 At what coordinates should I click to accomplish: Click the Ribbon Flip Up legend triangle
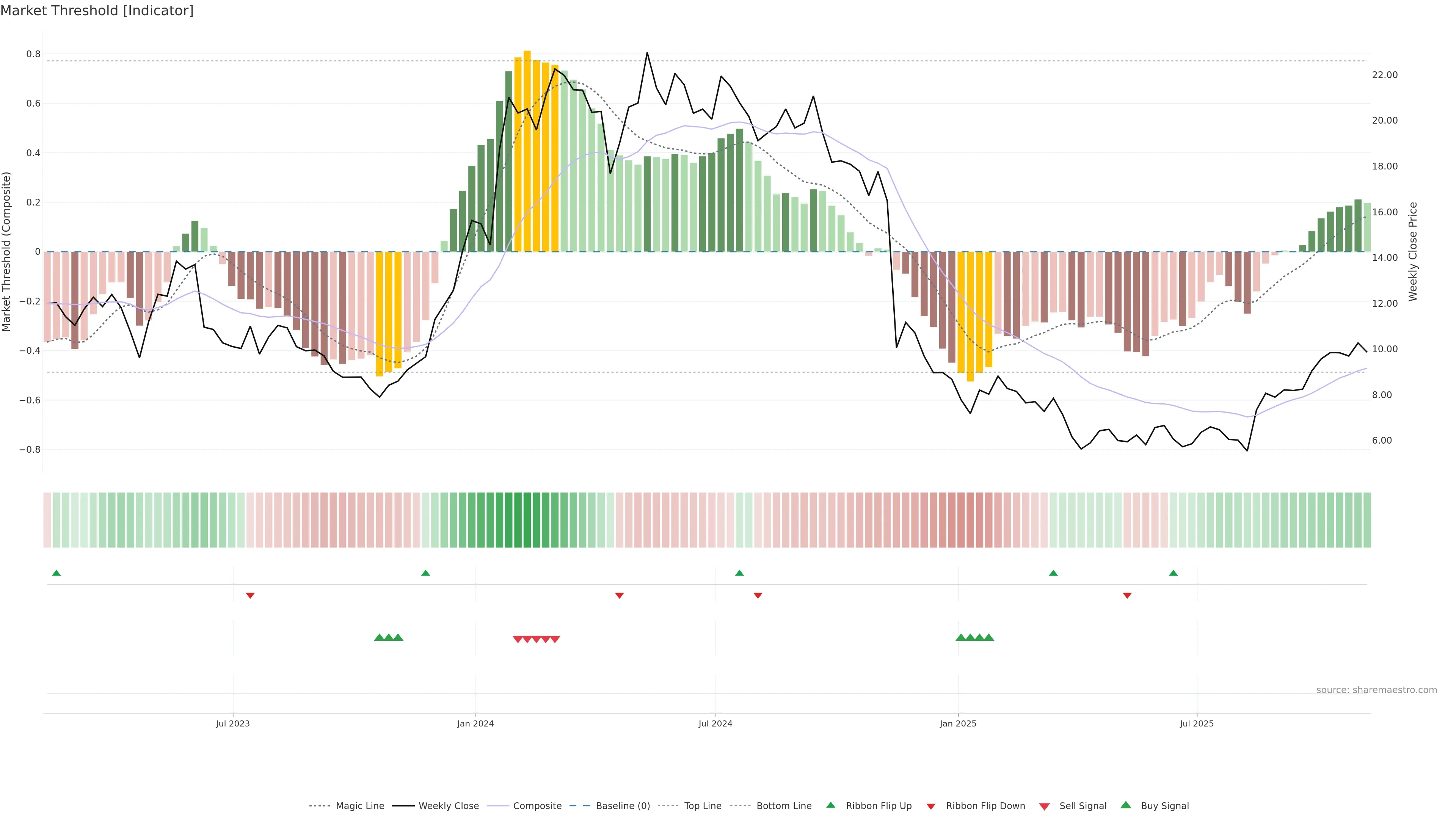830,805
